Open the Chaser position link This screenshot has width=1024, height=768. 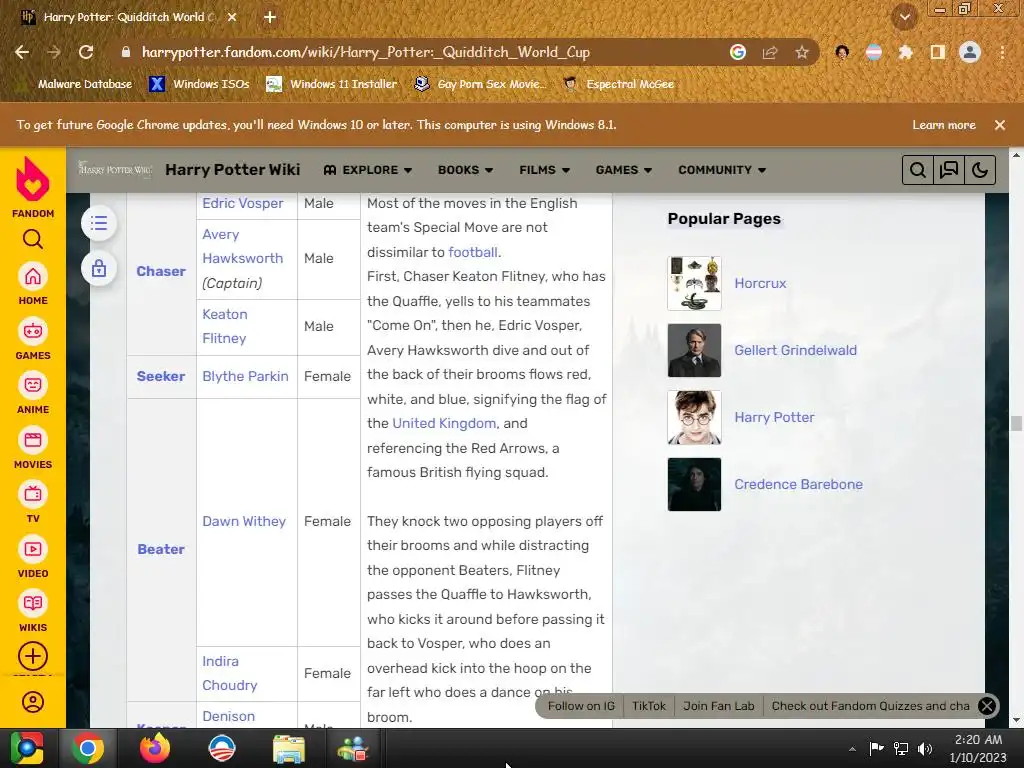tap(161, 271)
